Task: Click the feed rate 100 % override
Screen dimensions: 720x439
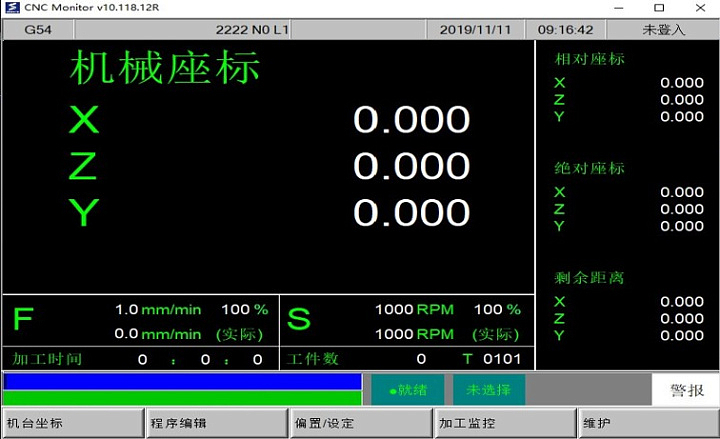Action: point(244,310)
